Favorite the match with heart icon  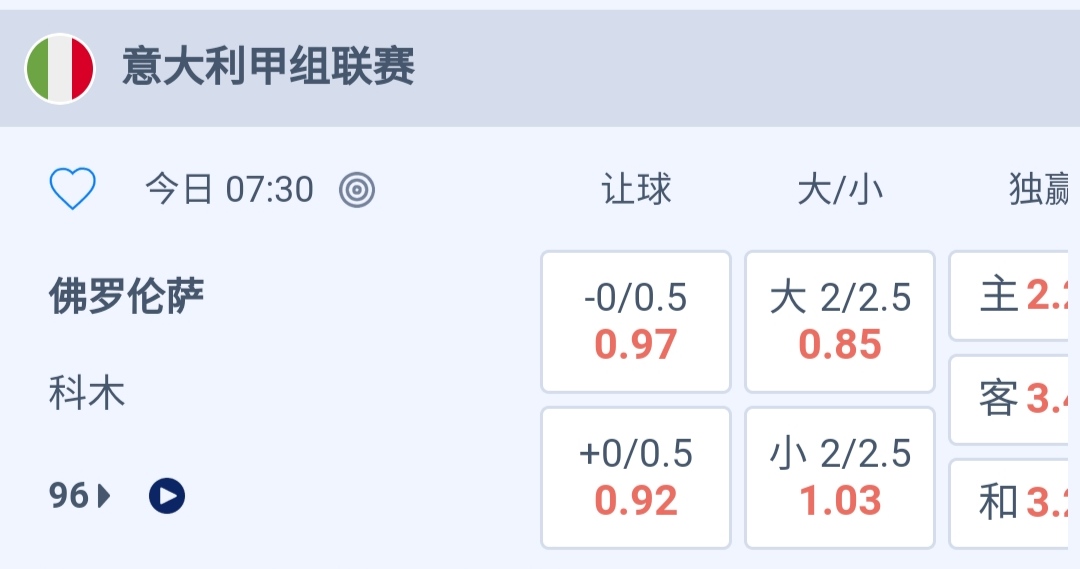73,188
